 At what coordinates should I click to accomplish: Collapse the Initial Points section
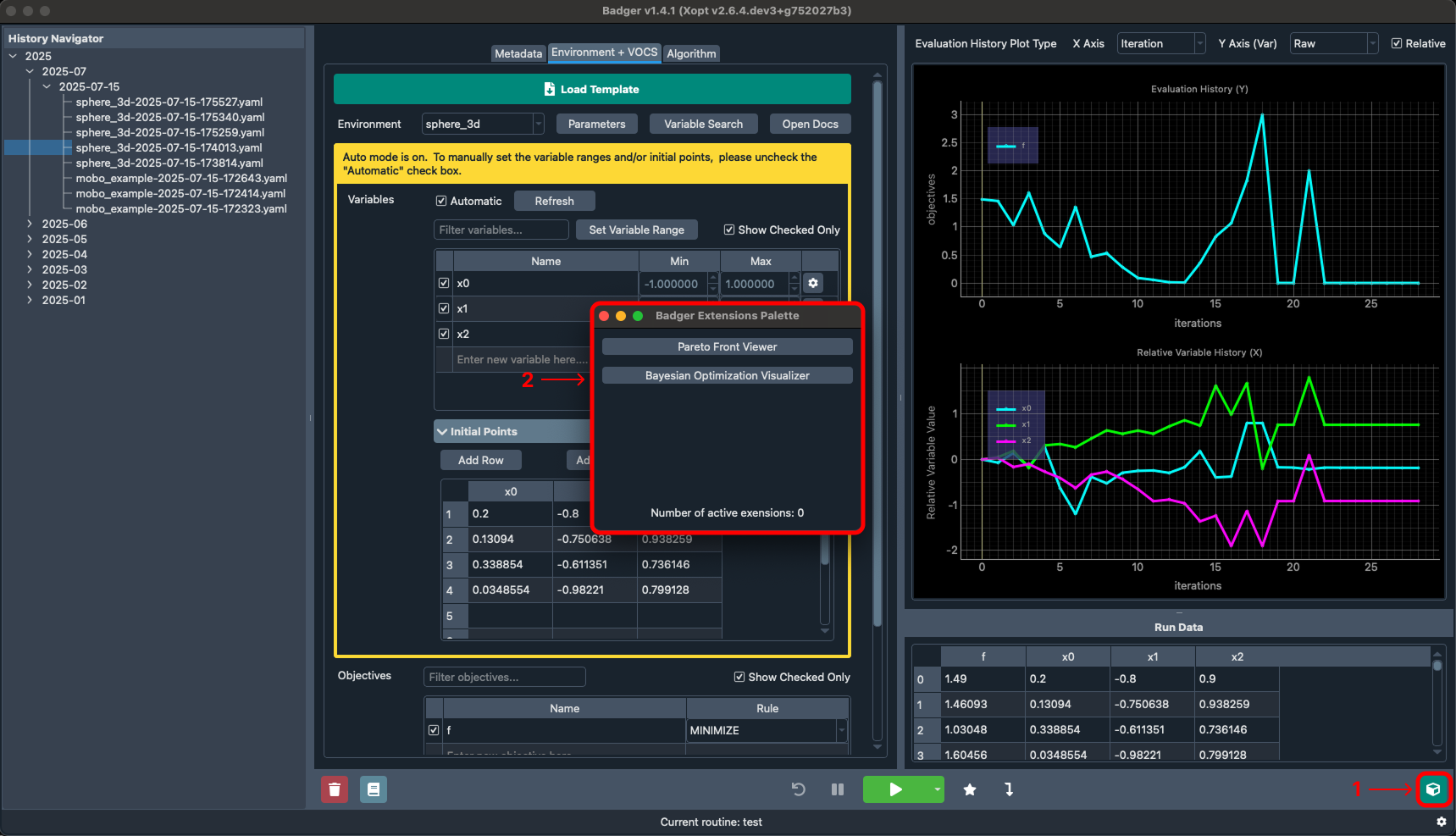coord(442,431)
